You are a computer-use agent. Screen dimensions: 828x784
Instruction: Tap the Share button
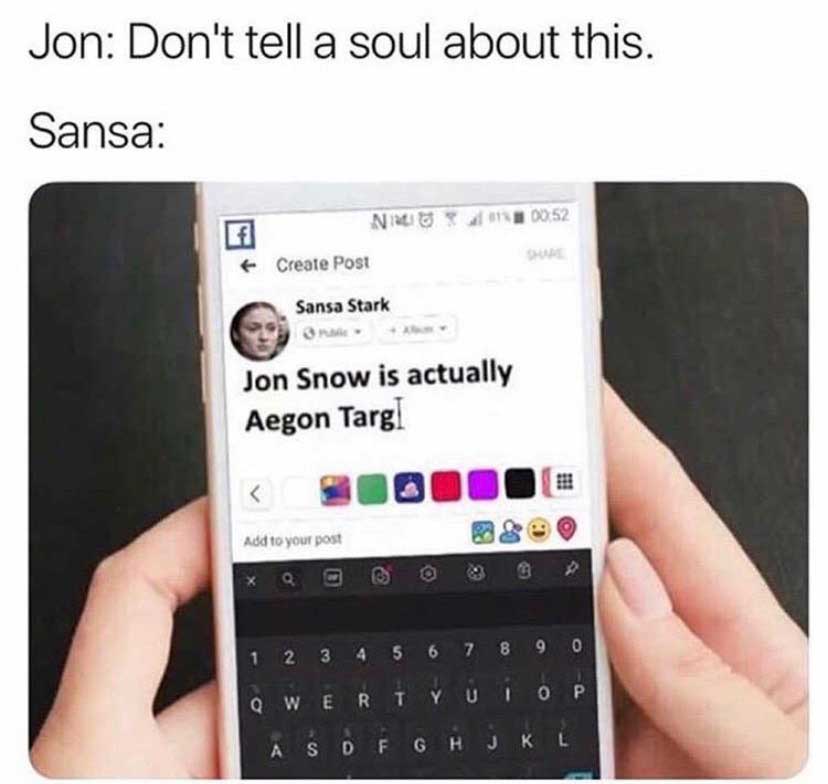[x=545, y=254]
